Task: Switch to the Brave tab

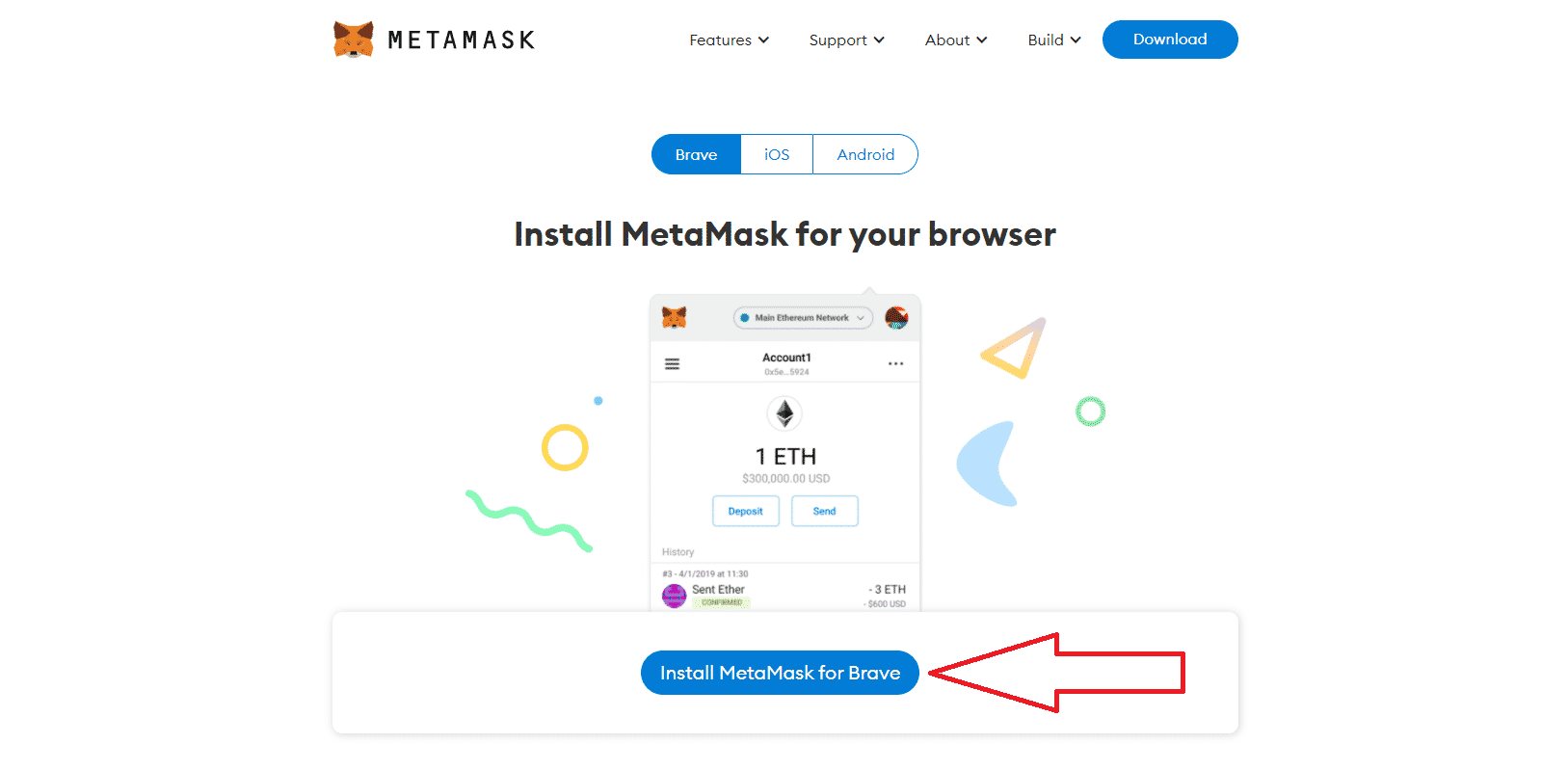Action: coord(696,154)
